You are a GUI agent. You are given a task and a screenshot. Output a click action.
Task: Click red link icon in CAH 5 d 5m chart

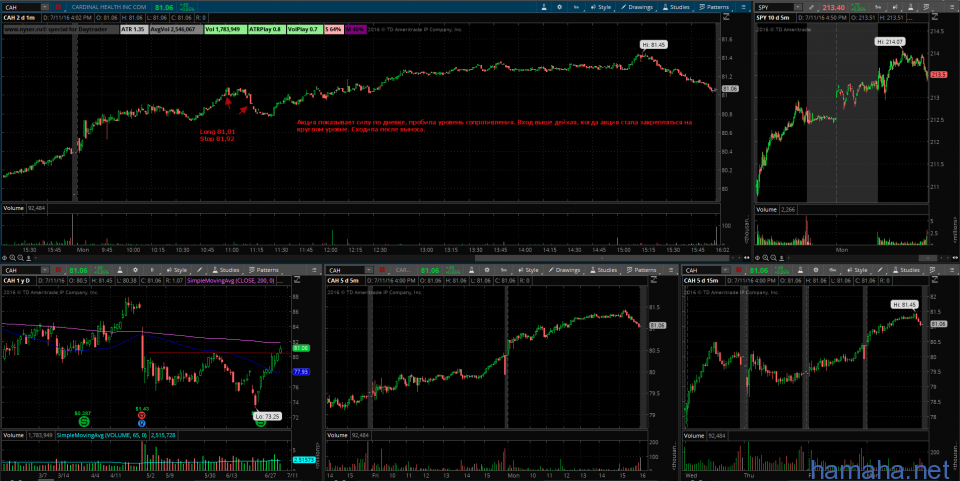pos(382,270)
